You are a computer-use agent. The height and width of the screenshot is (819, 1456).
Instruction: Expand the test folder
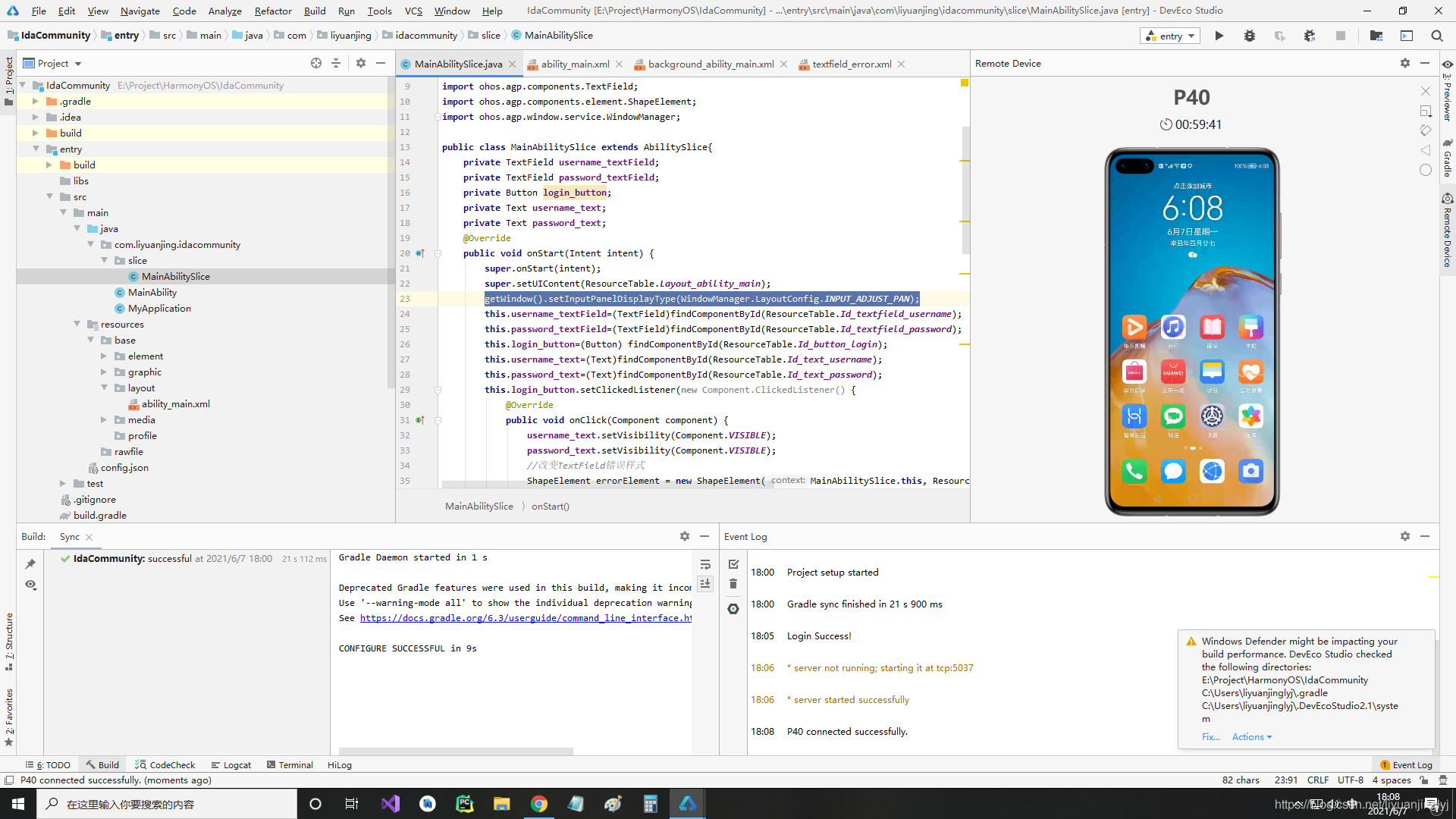[62, 483]
